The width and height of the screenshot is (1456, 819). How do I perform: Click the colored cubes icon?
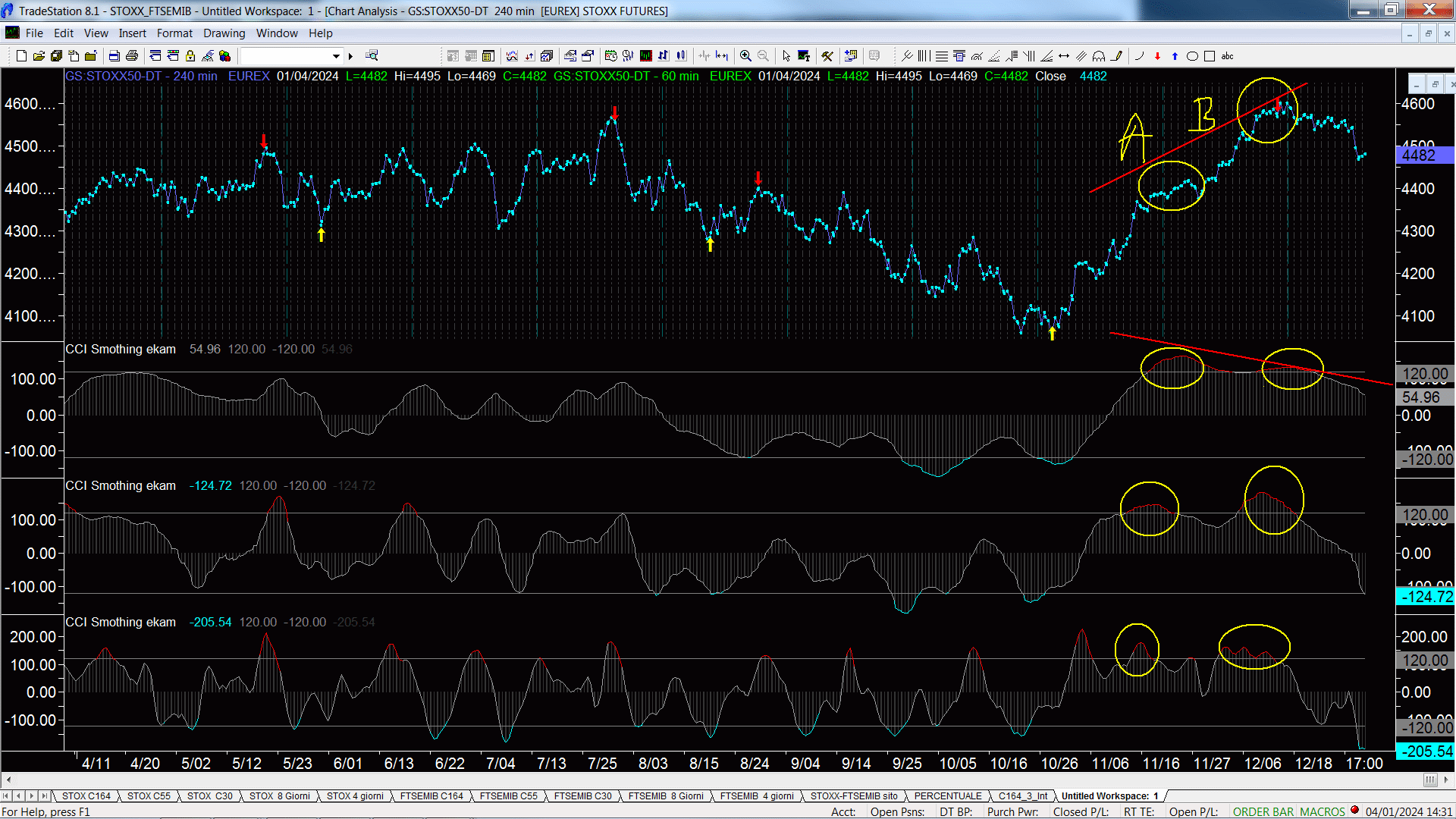tap(224, 55)
